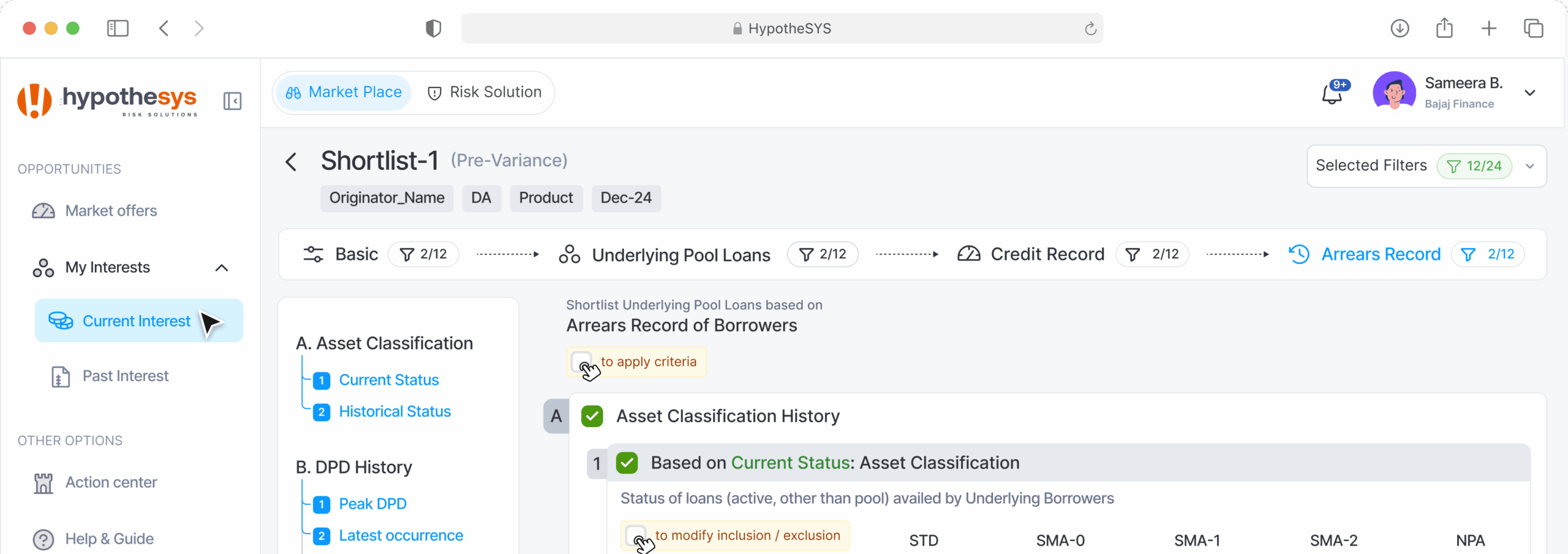Uncheck the Asset Classification History checkbox
This screenshot has width=1568, height=554.
coord(592,416)
